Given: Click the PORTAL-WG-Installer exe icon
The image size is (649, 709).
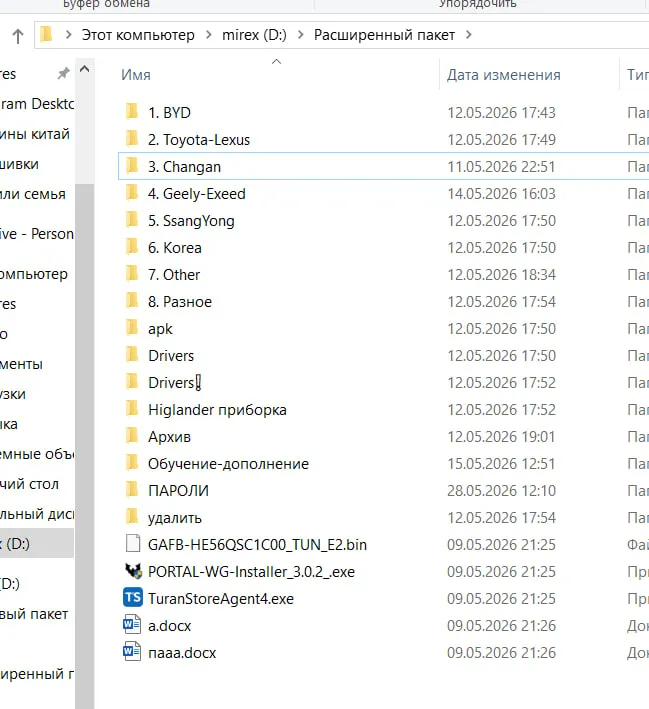Looking at the screenshot, I should coord(133,571).
